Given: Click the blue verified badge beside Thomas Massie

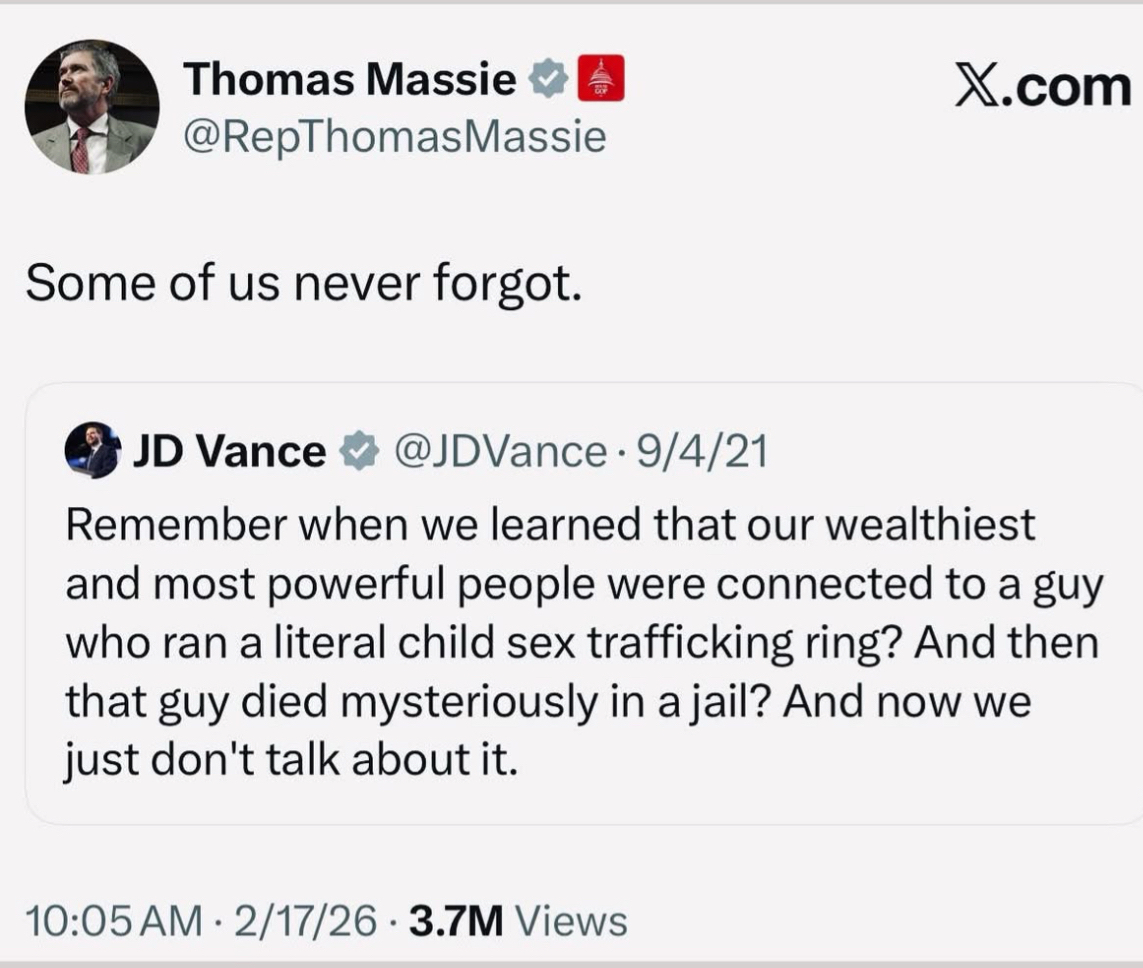Looking at the screenshot, I should [x=547, y=80].
